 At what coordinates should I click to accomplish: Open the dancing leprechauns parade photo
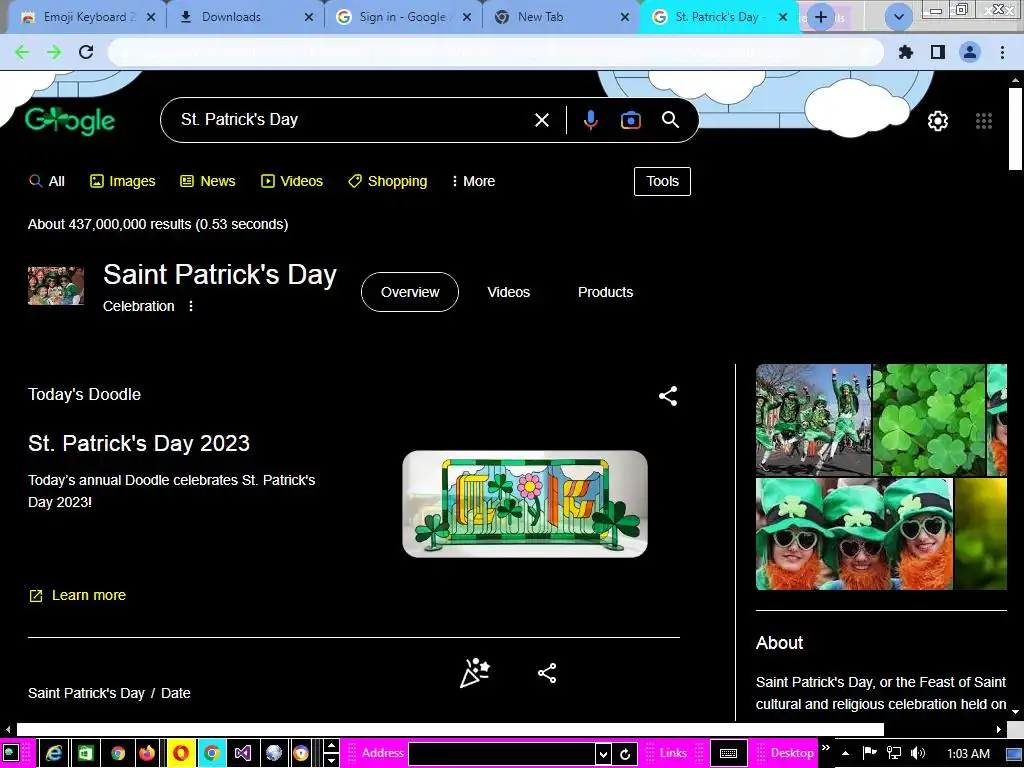pyautogui.click(x=813, y=420)
